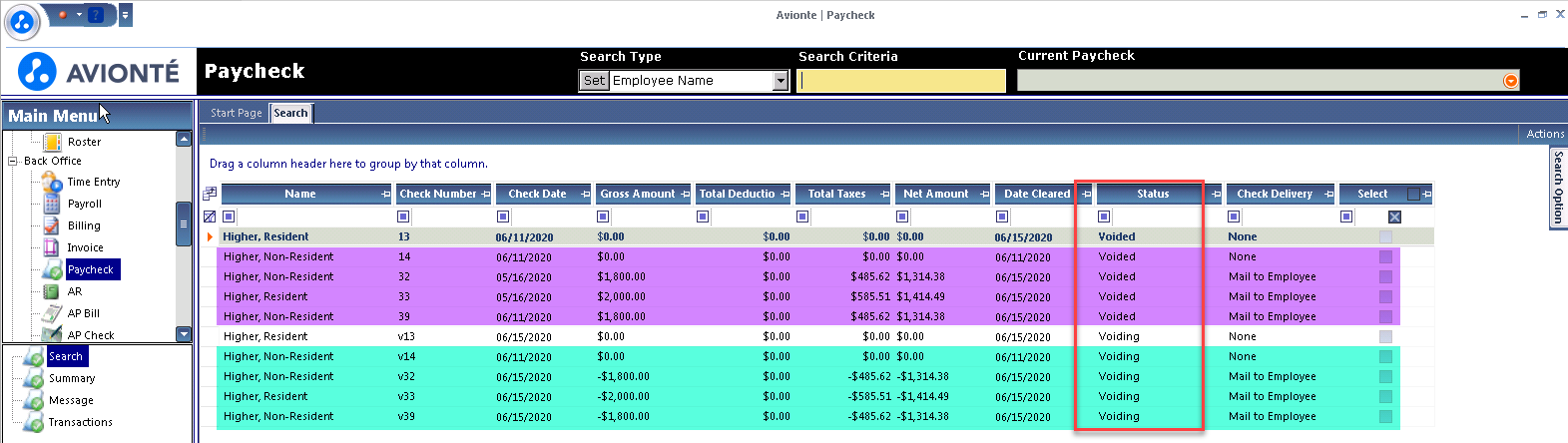1568x443 pixels.
Task: Click the Roster icon in the tree
Action: pos(52,142)
